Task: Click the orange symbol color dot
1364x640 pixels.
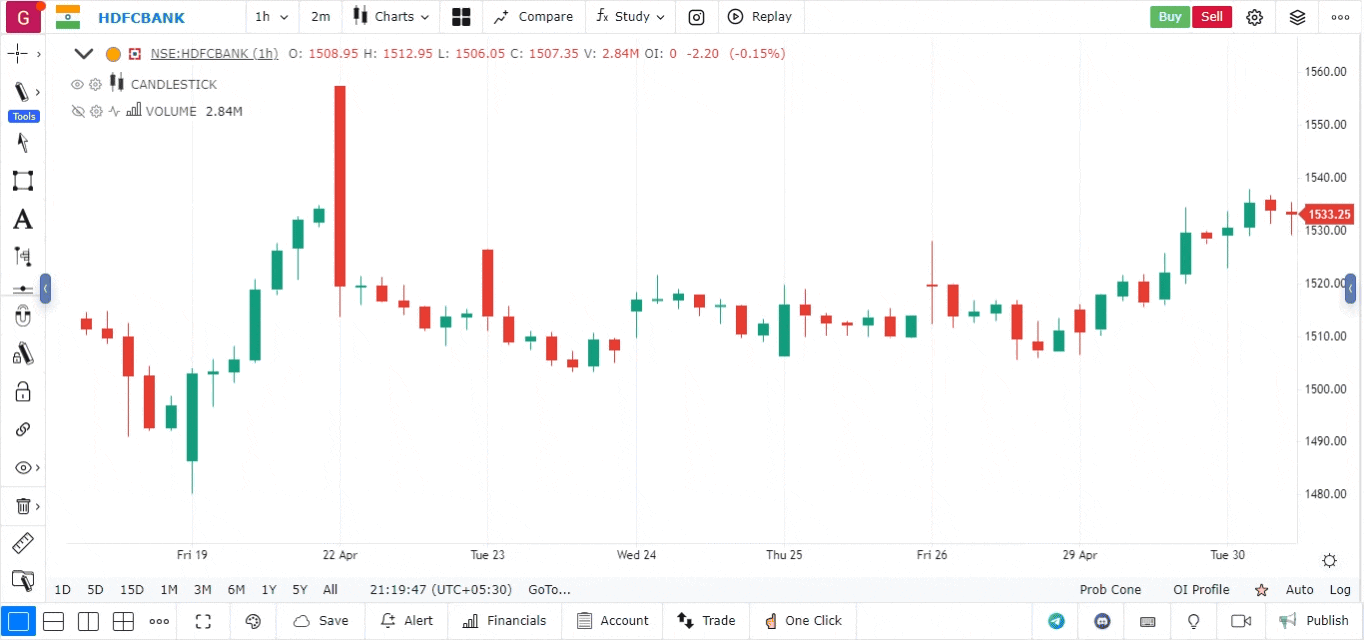Action: [113, 54]
